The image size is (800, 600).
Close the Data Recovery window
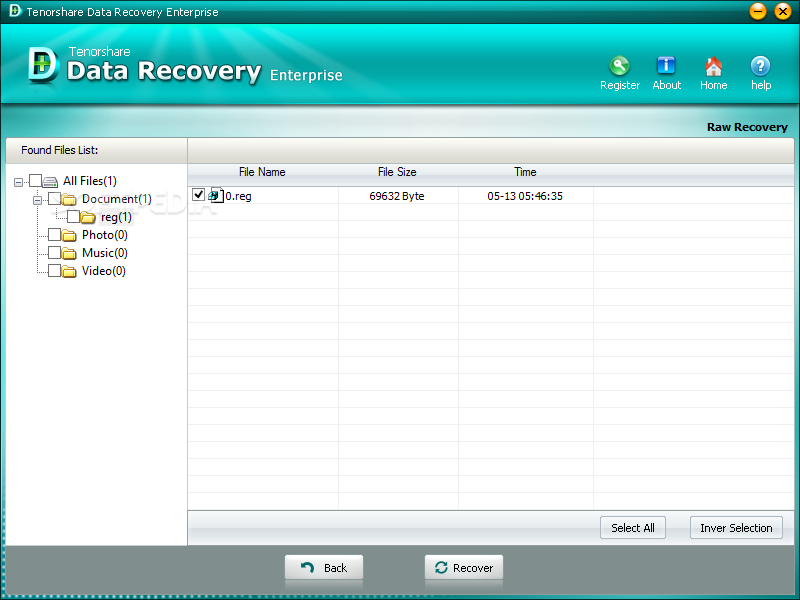[x=783, y=11]
